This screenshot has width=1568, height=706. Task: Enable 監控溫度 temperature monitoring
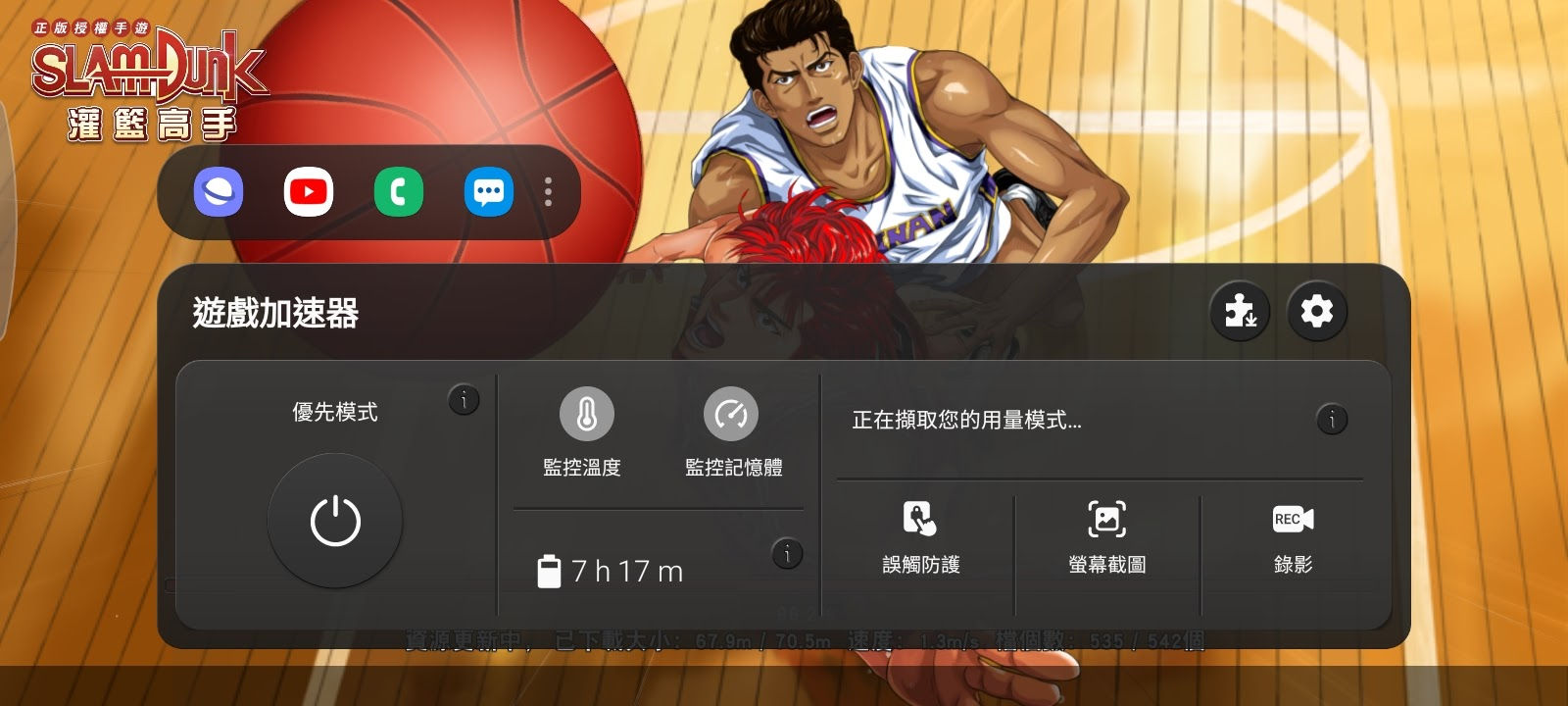(x=586, y=432)
